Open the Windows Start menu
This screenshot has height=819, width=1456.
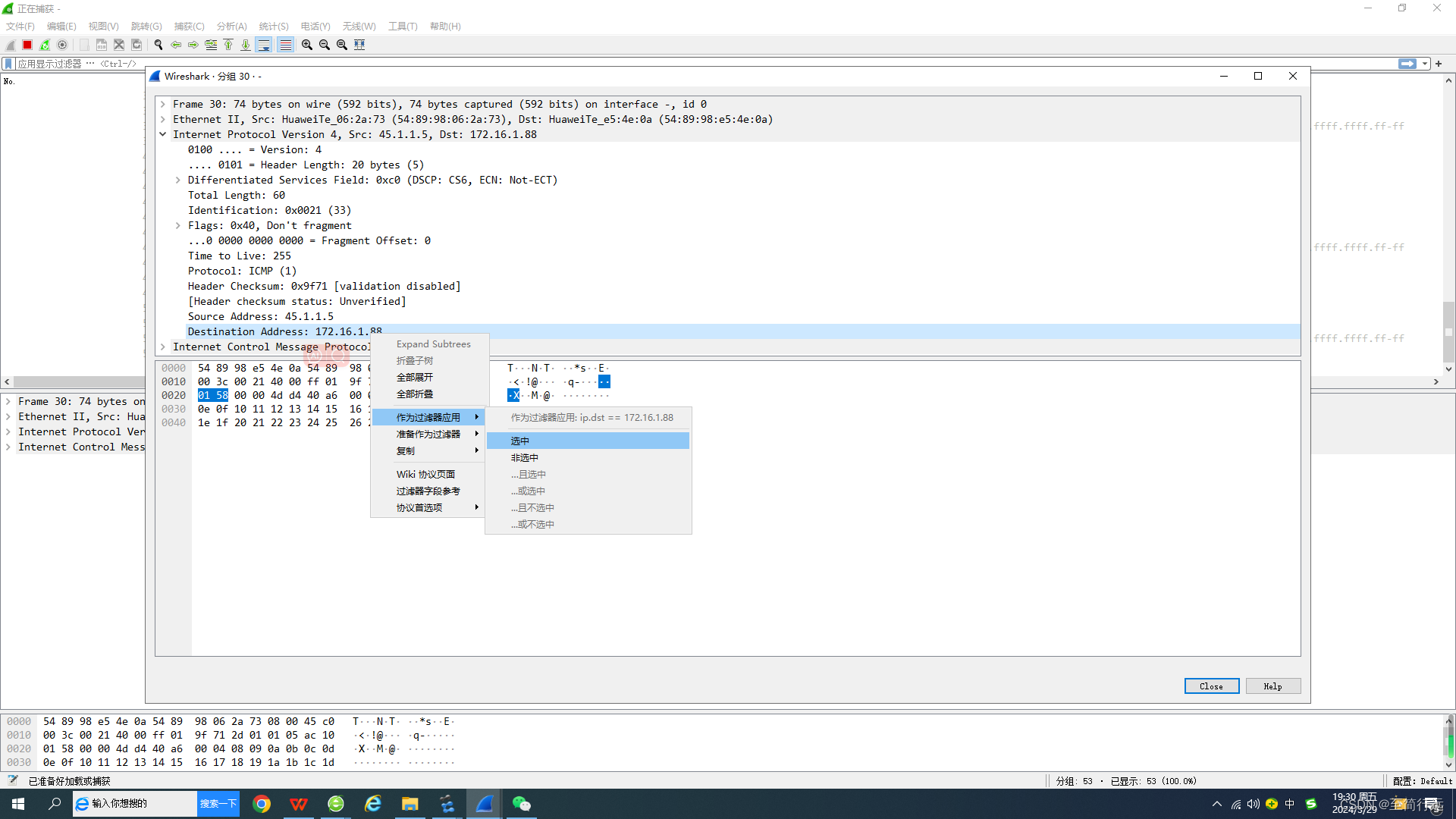(18, 804)
